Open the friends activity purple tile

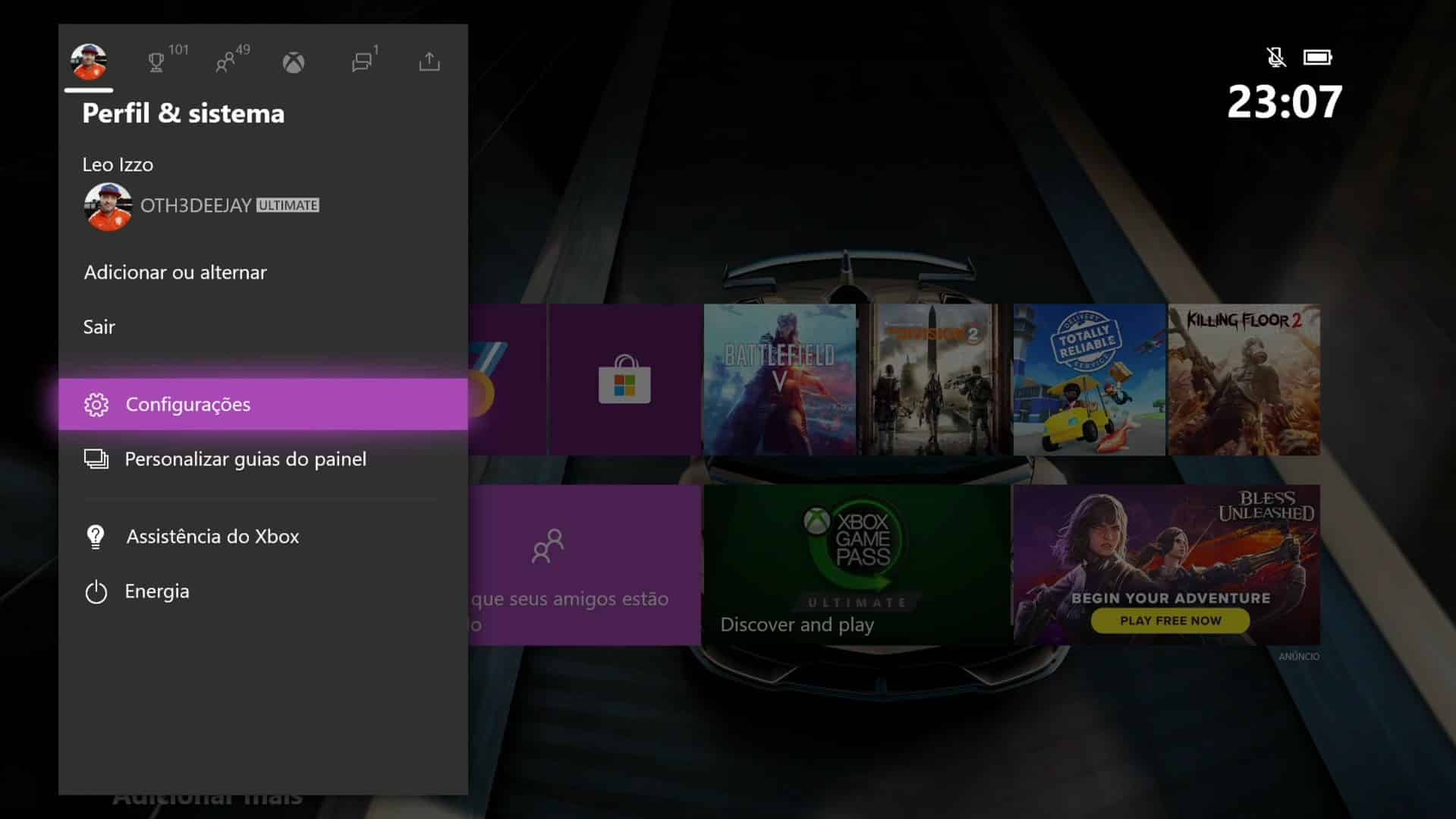(x=585, y=565)
